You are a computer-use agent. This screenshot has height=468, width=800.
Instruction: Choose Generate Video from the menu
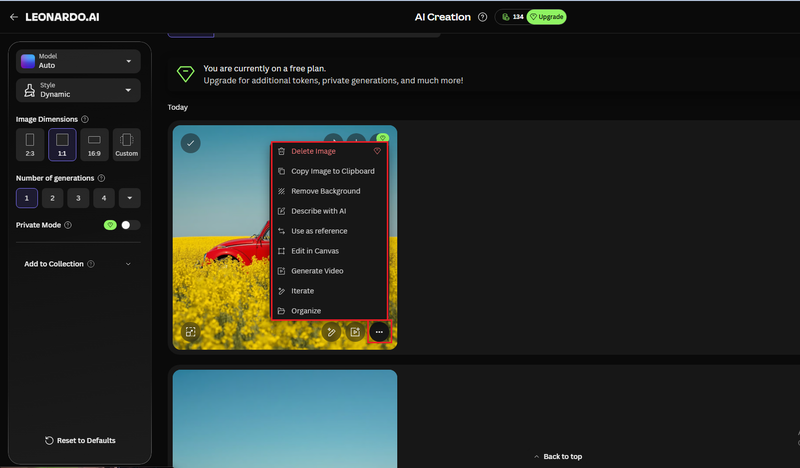point(329,270)
